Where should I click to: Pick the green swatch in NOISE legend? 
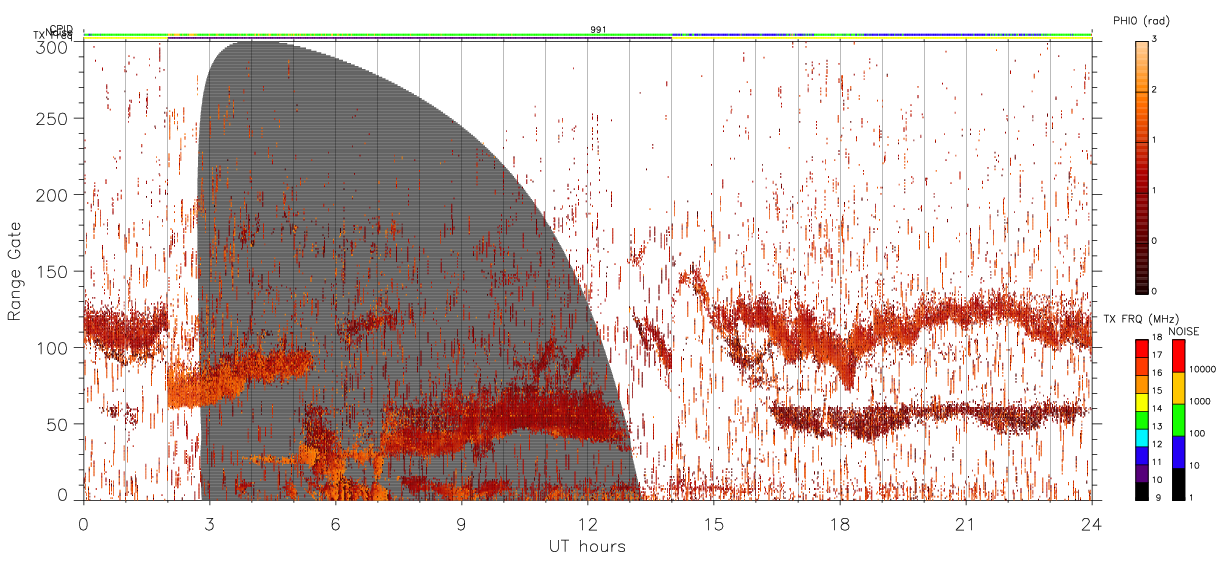[x=1179, y=420]
